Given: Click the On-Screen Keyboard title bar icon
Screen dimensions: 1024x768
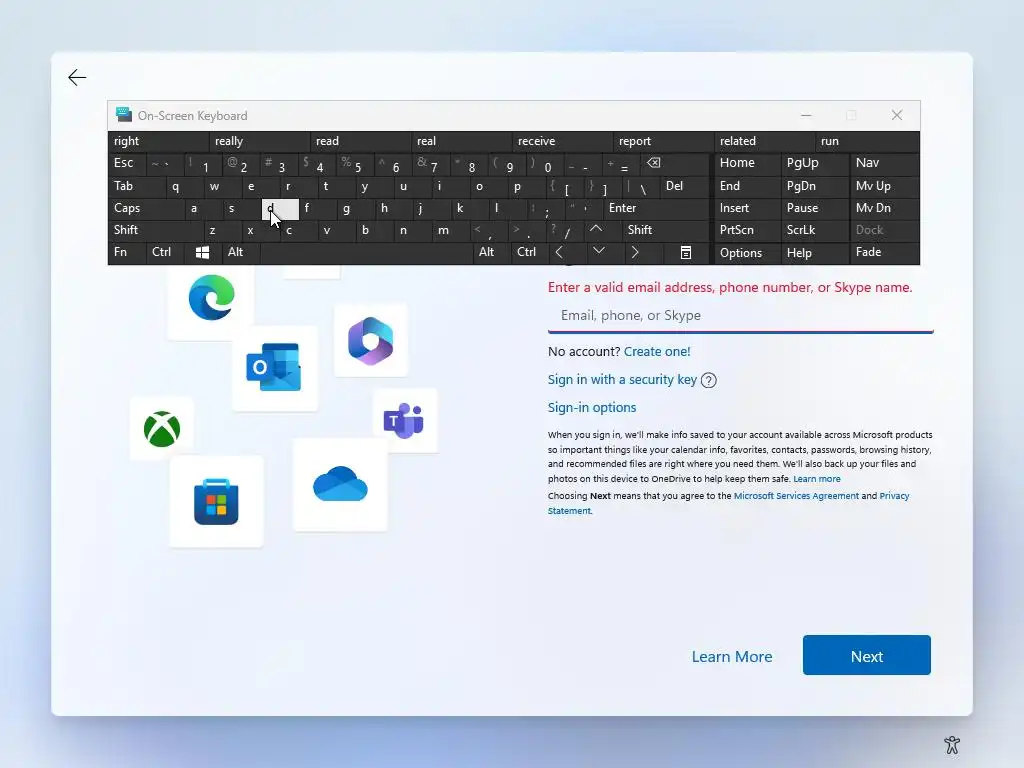Looking at the screenshot, I should [x=123, y=115].
